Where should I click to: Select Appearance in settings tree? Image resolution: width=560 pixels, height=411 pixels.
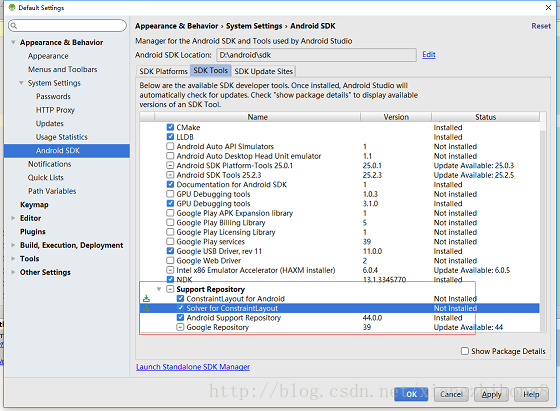(x=48, y=56)
